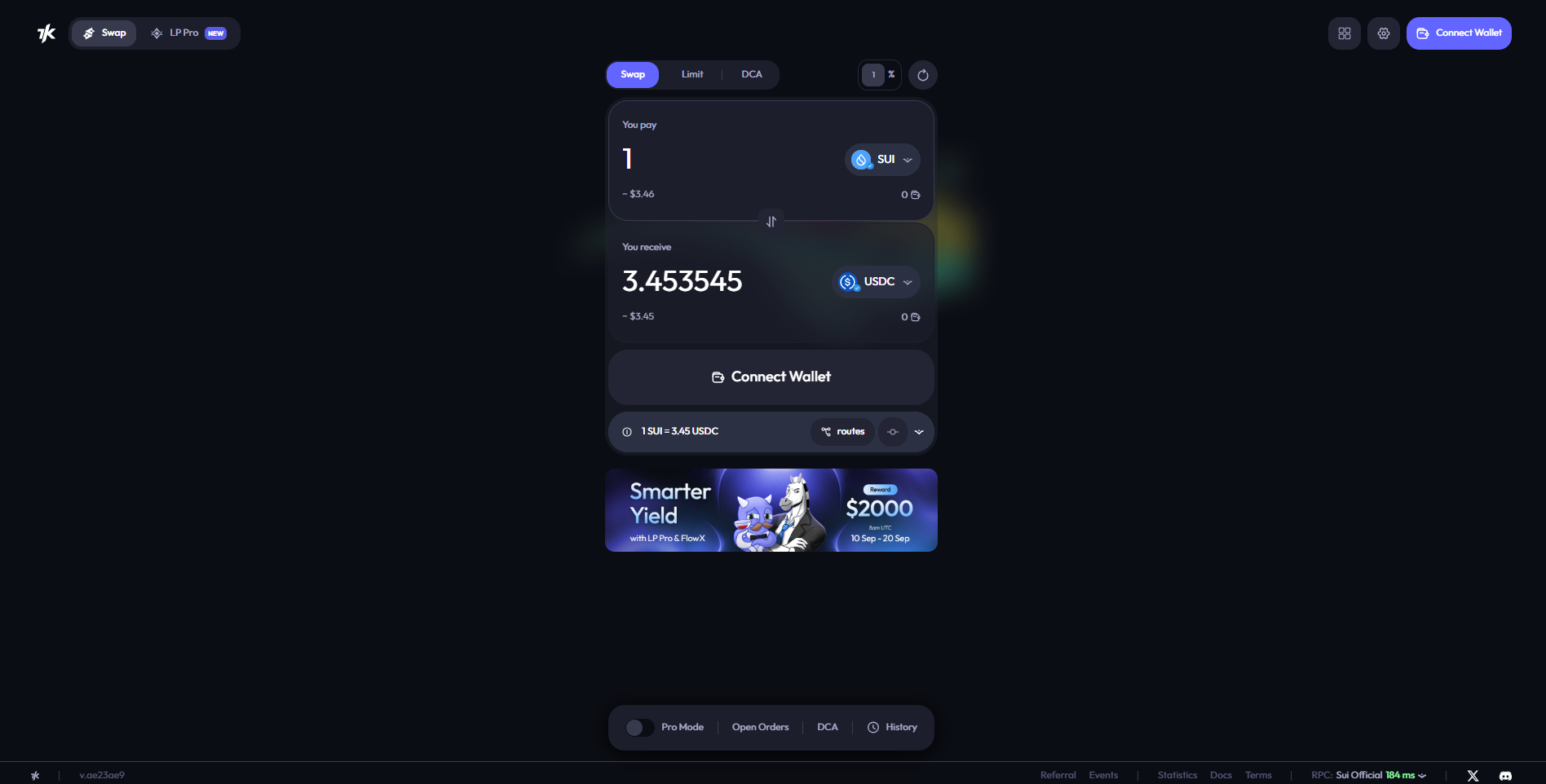Image resolution: width=1546 pixels, height=784 pixels.
Task: Click the You pay amount field
Action: (726, 159)
